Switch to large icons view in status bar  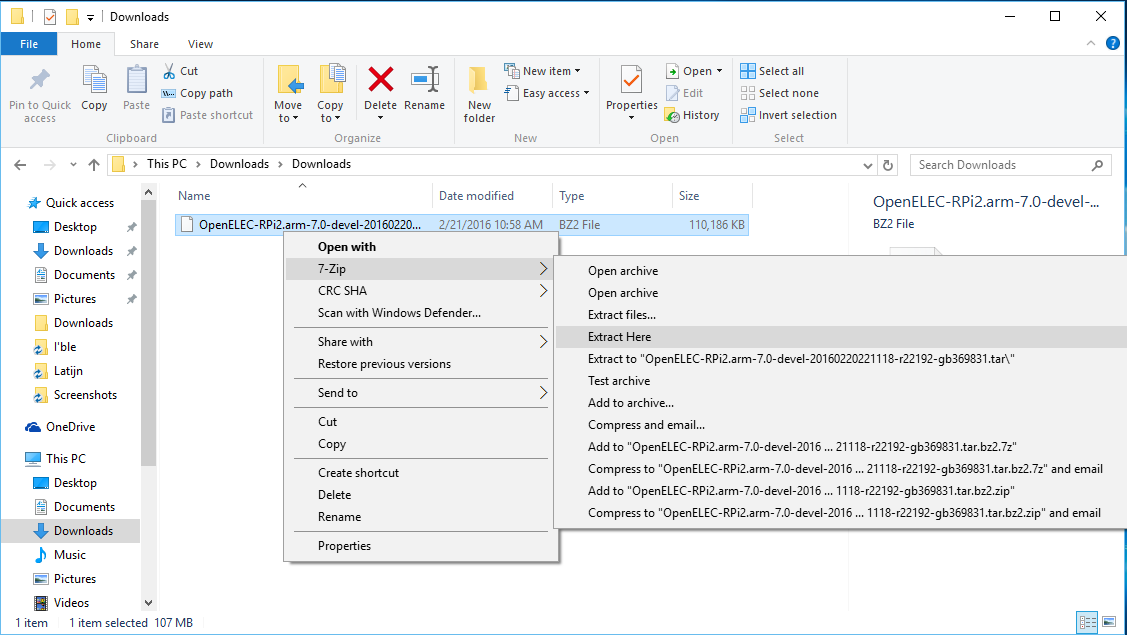[1109, 622]
